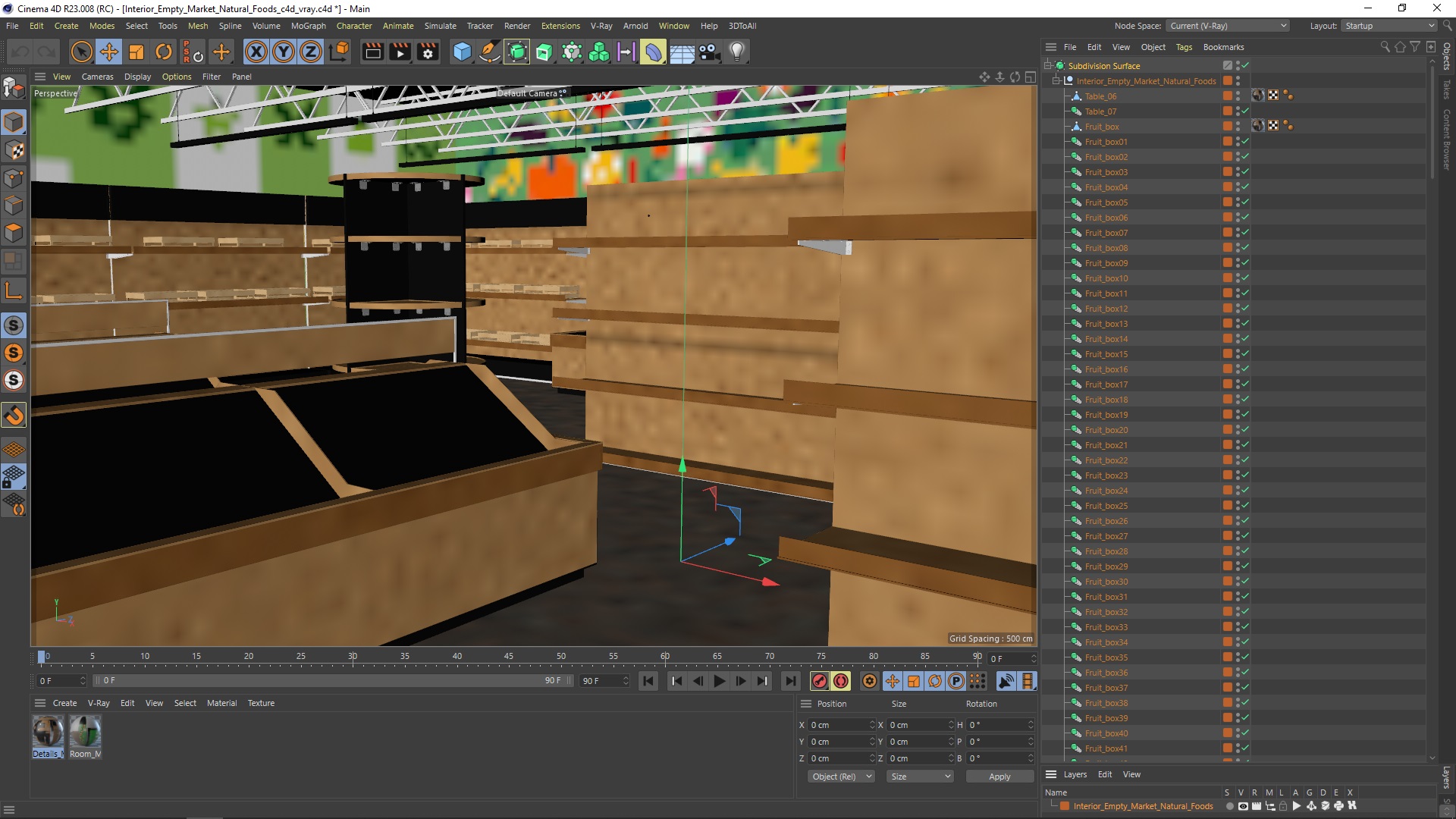Select the Rotate tool
The image size is (1456, 819).
[164, 52]
